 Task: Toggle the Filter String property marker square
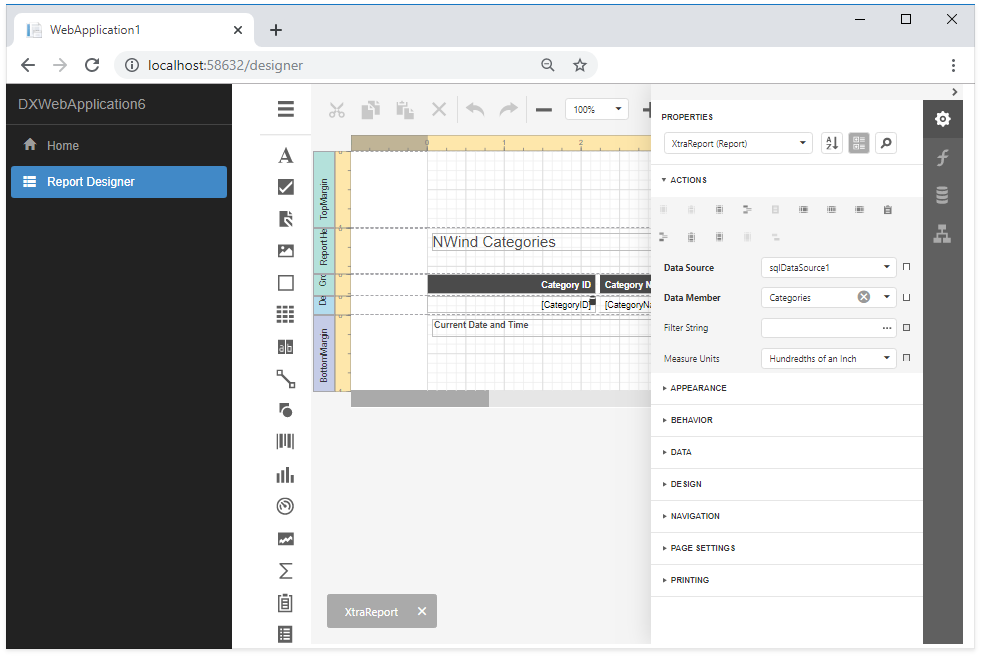click(x=907, y=327)
